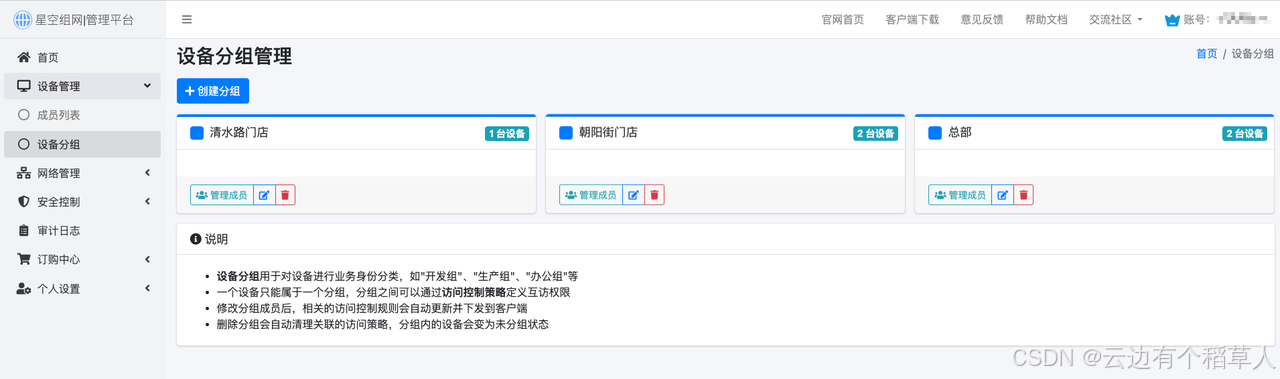This screenshot has height=379, width=1280.
Task: Go to 官网首页 in top bar
Action: point(842,19)
